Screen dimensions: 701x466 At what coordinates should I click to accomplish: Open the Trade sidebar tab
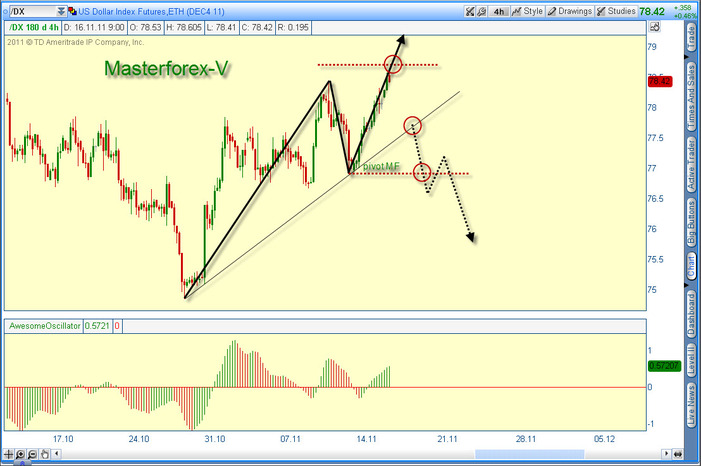692,40
